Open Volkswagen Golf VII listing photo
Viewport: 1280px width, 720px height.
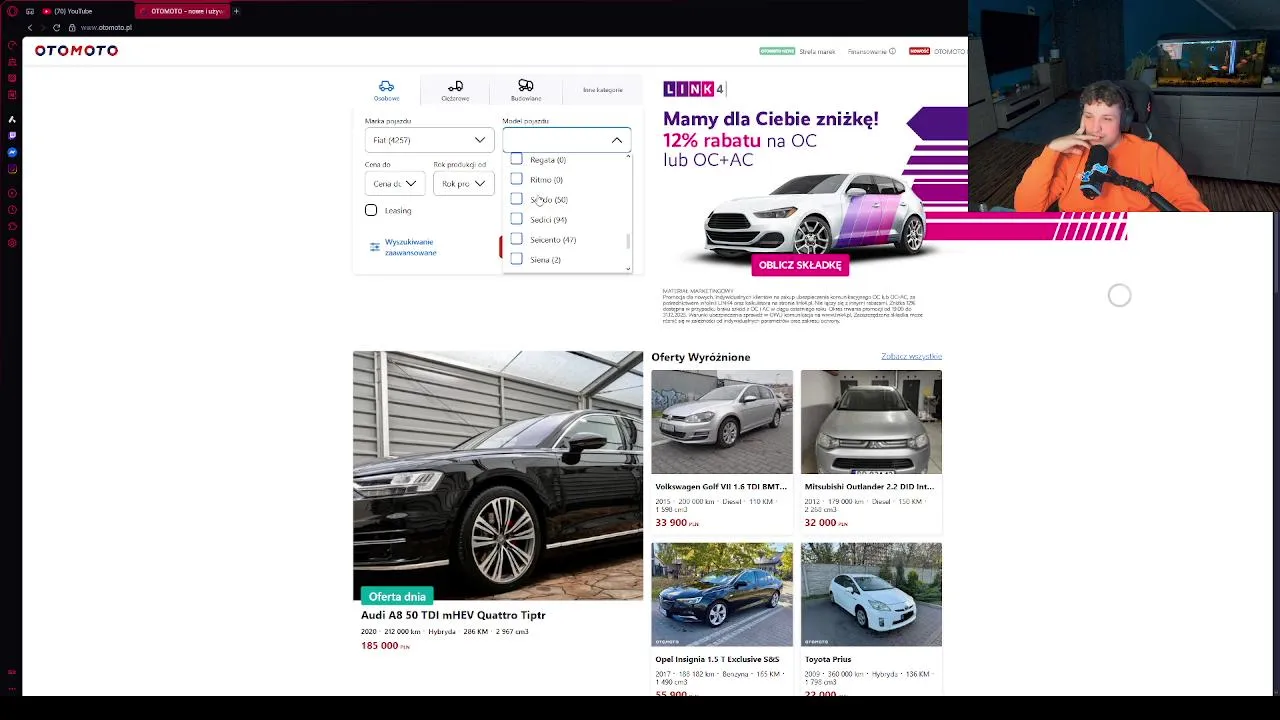coord(722,422)
